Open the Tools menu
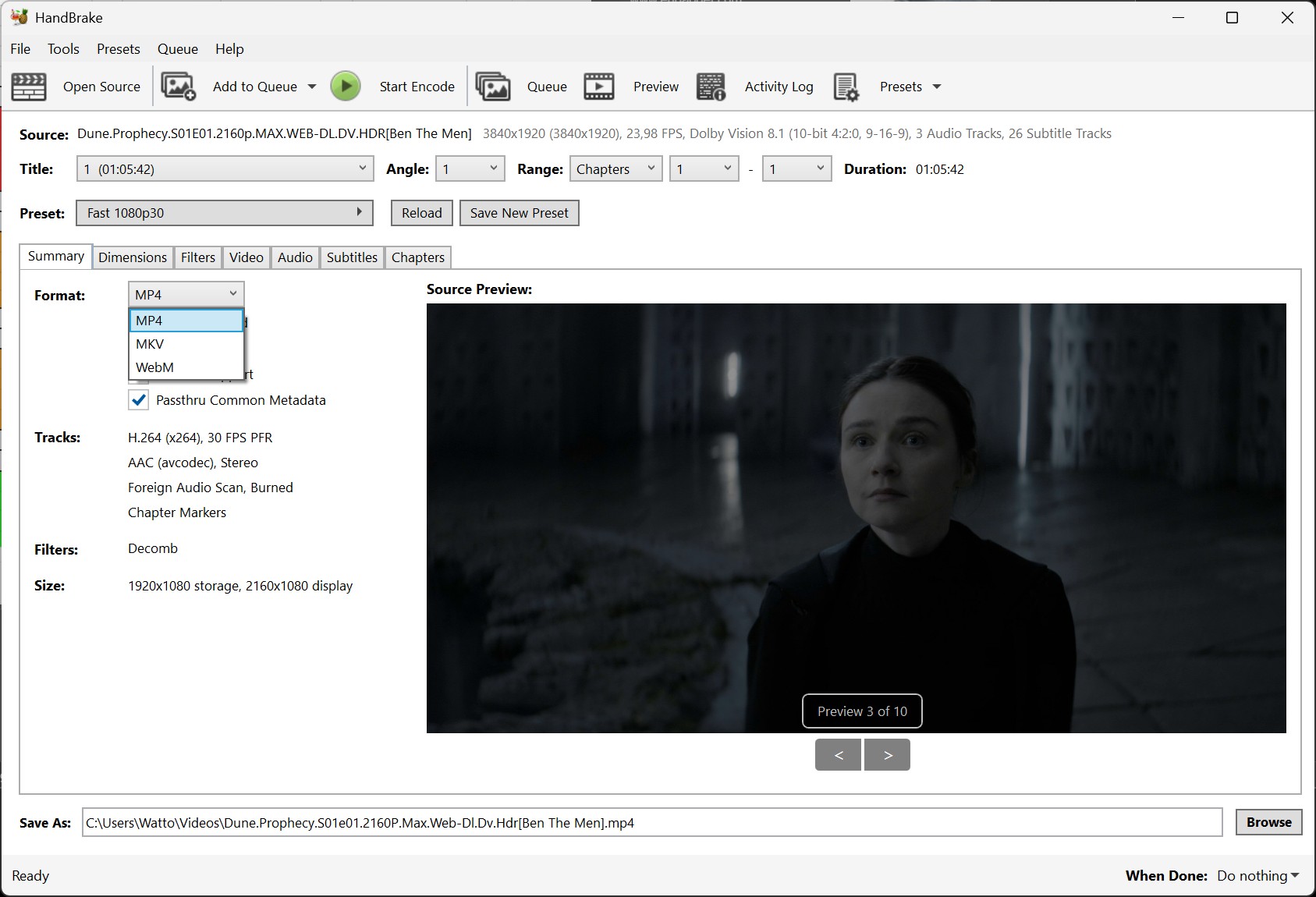The height and width of the screenshot is (897, 1316). pos(63,49)
